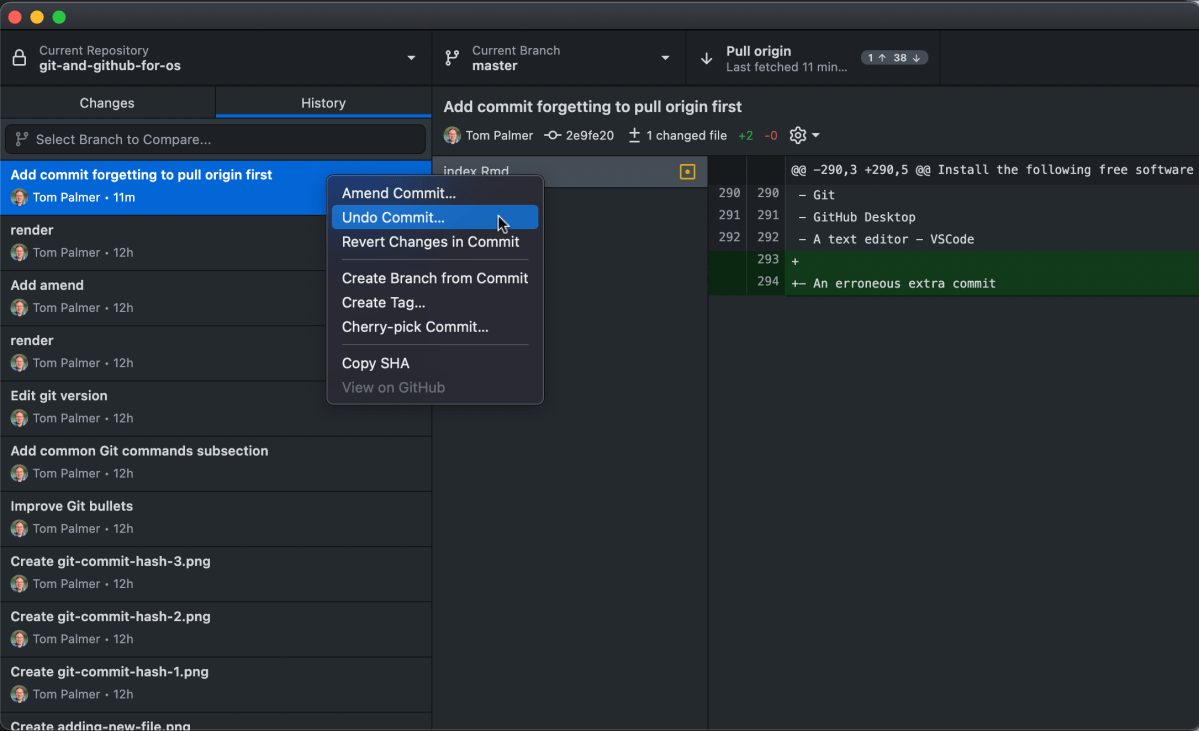1199x731 pixels.
Task: Click added line 294 in diff
Action: click(x=954, y=284)
